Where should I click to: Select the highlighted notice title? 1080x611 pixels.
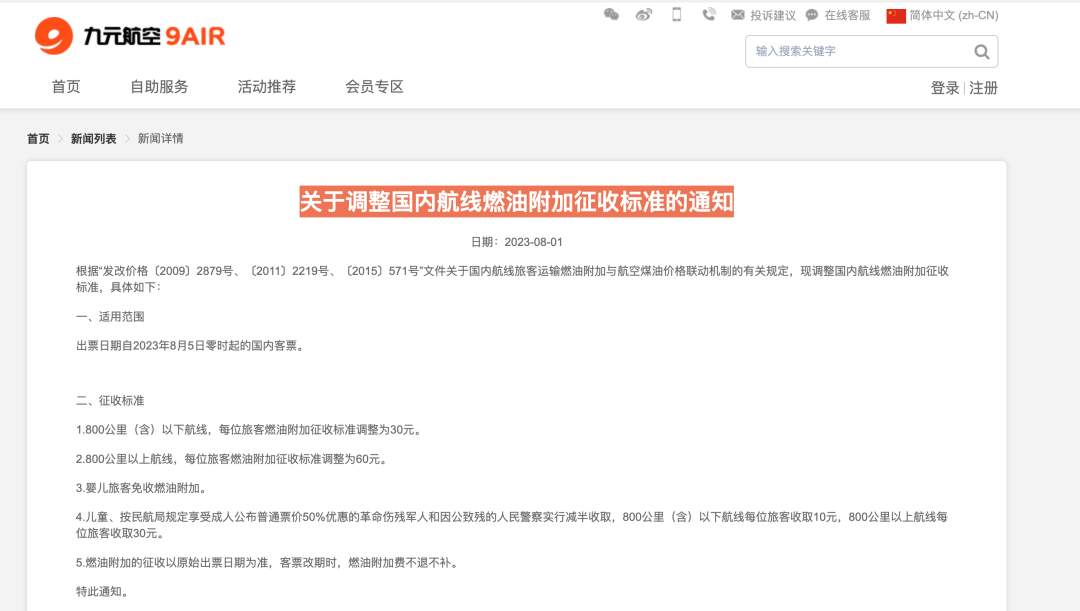click(x=519, y=202)
